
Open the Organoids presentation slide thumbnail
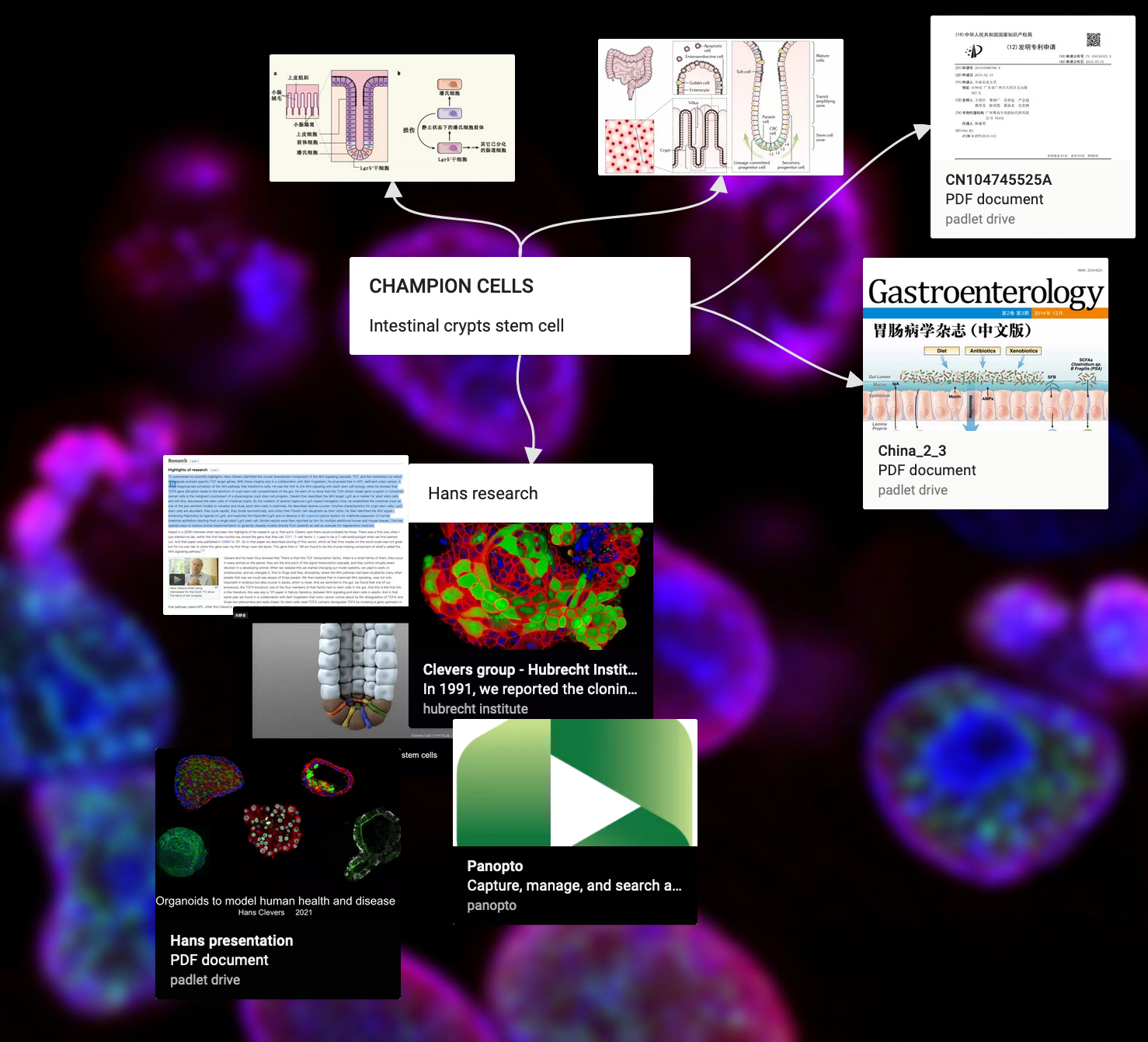coord(278,835)
